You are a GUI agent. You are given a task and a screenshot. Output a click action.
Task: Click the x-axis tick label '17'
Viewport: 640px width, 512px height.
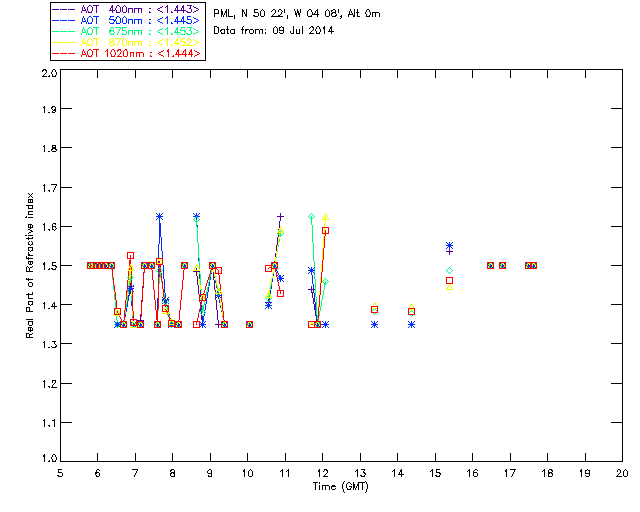[x=510, y=473]
